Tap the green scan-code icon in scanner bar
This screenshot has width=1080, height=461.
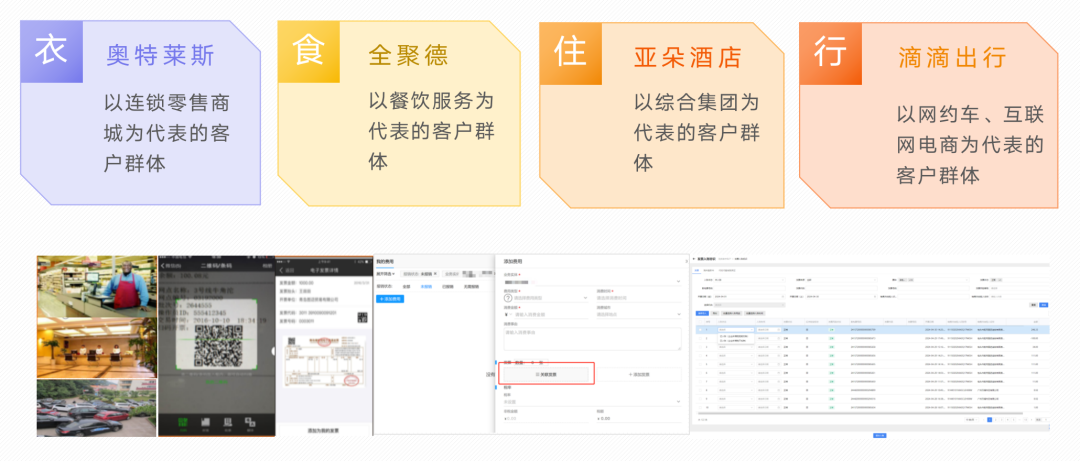pos(183,422)
